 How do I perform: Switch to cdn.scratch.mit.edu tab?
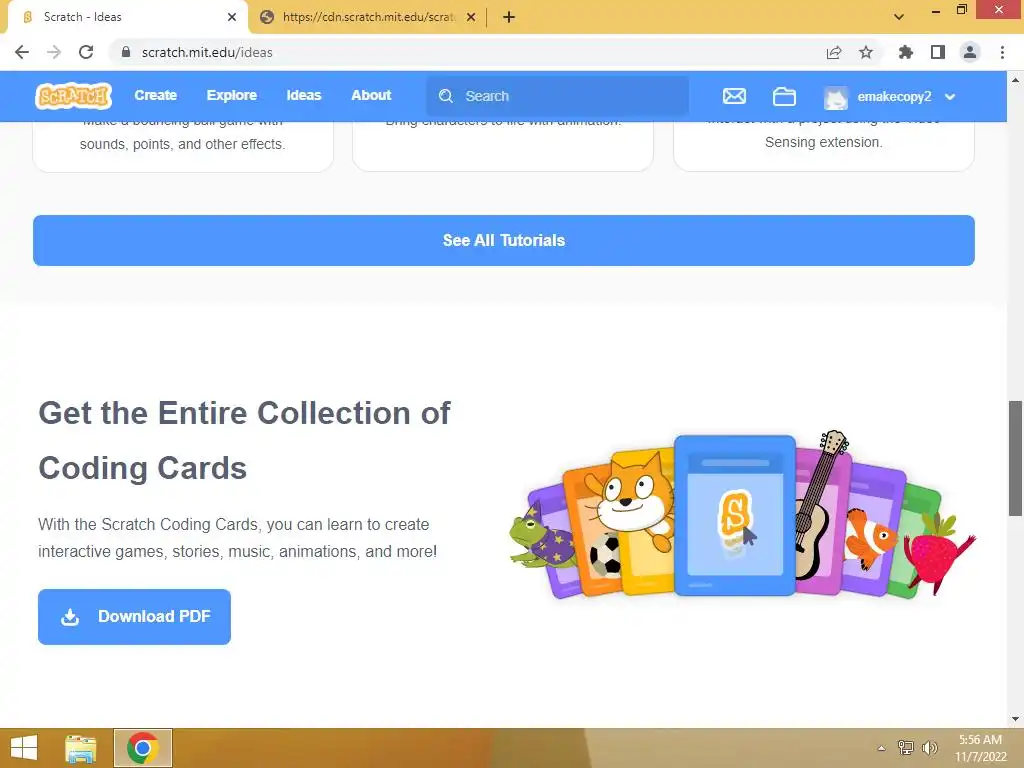[x=367, y=17]
